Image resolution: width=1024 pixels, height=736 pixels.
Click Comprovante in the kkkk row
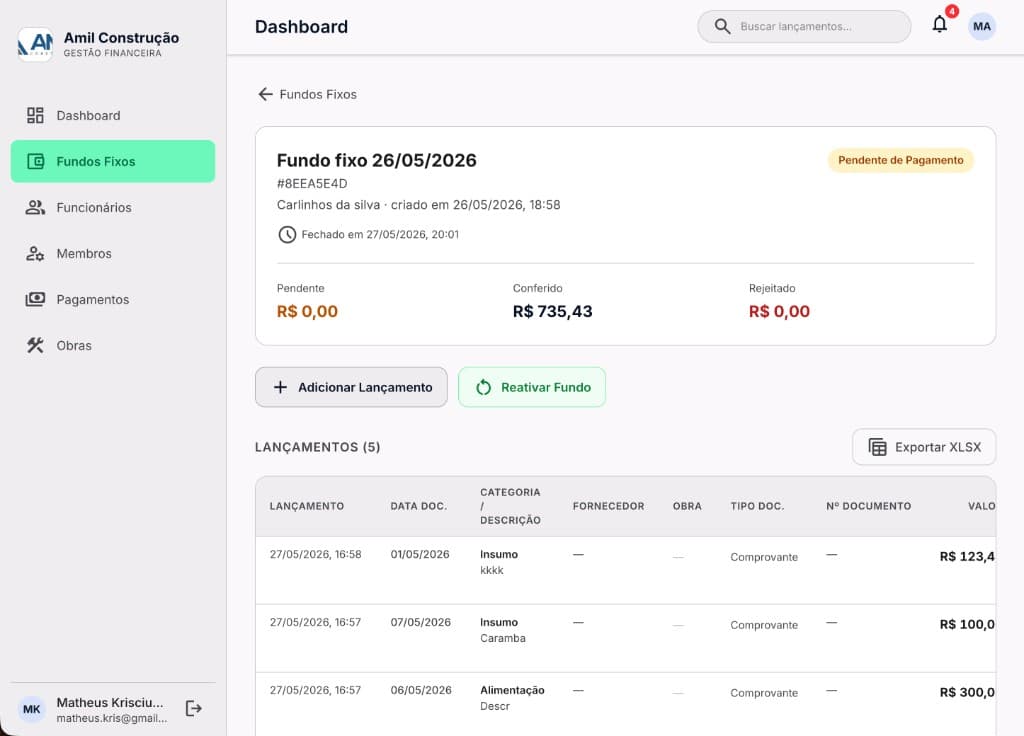(764, 557)
